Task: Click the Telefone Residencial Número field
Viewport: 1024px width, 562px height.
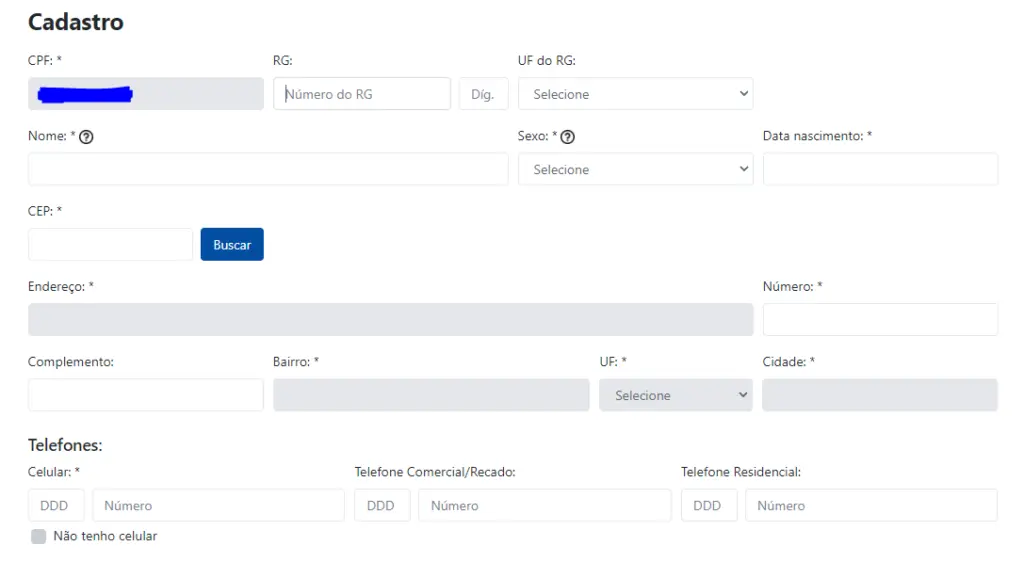Action: (x=870, y=505)
